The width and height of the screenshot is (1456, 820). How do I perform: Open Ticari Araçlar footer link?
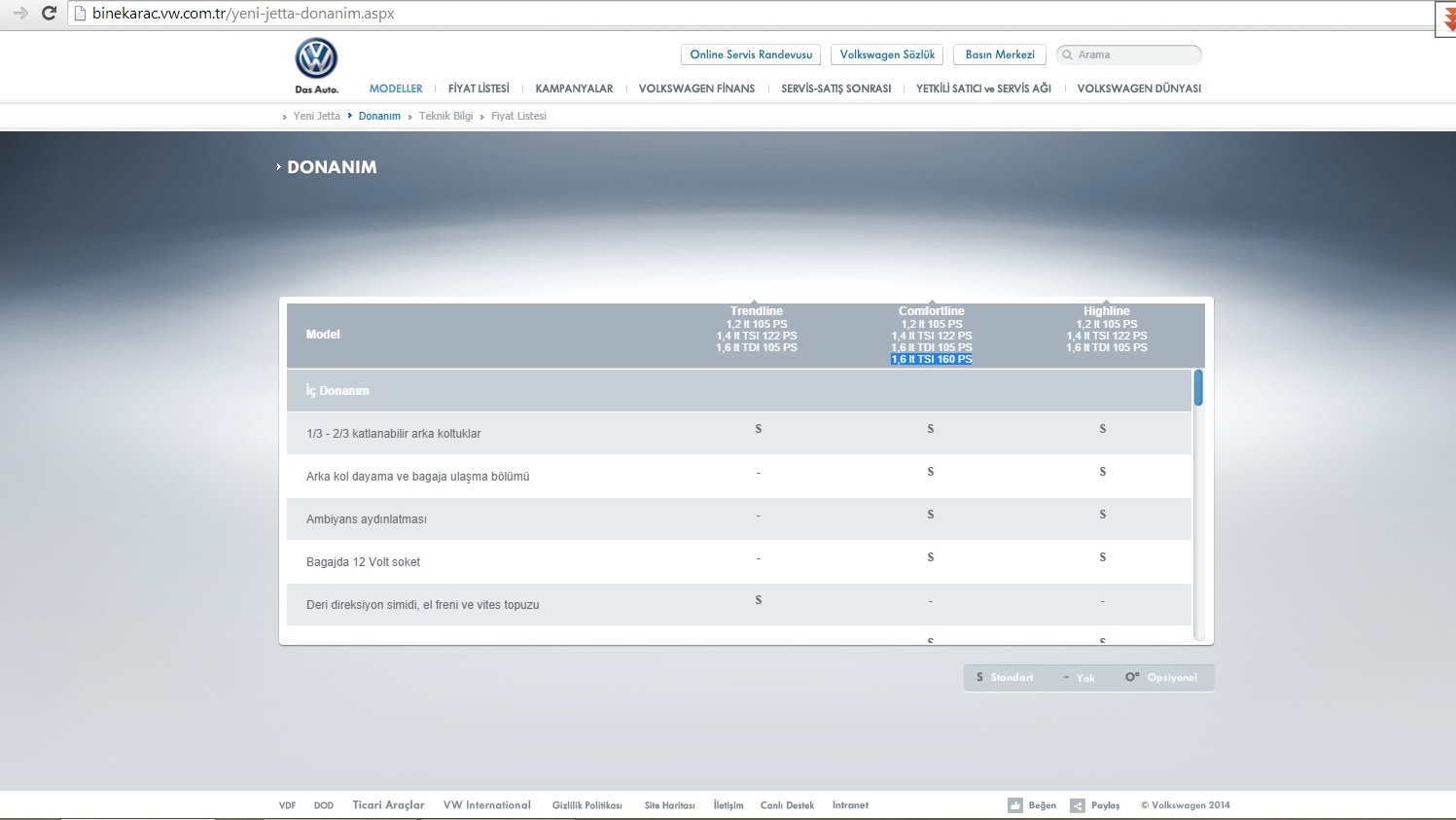pyautogui.click(x=388, y=805)
